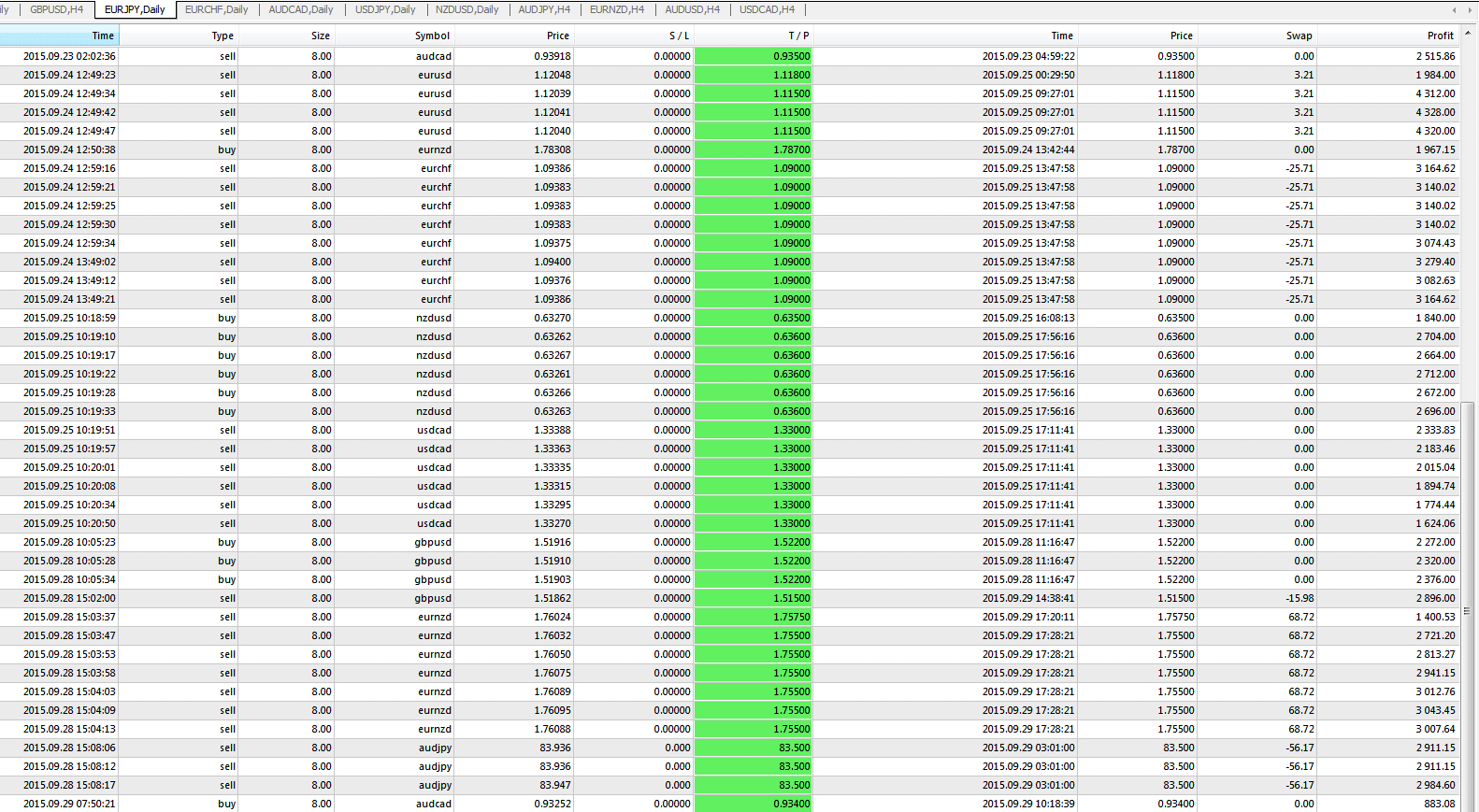Select the green T/P cell 0.93400
This screenshot has height=812, width=1479.
click(x=754, y=804)
